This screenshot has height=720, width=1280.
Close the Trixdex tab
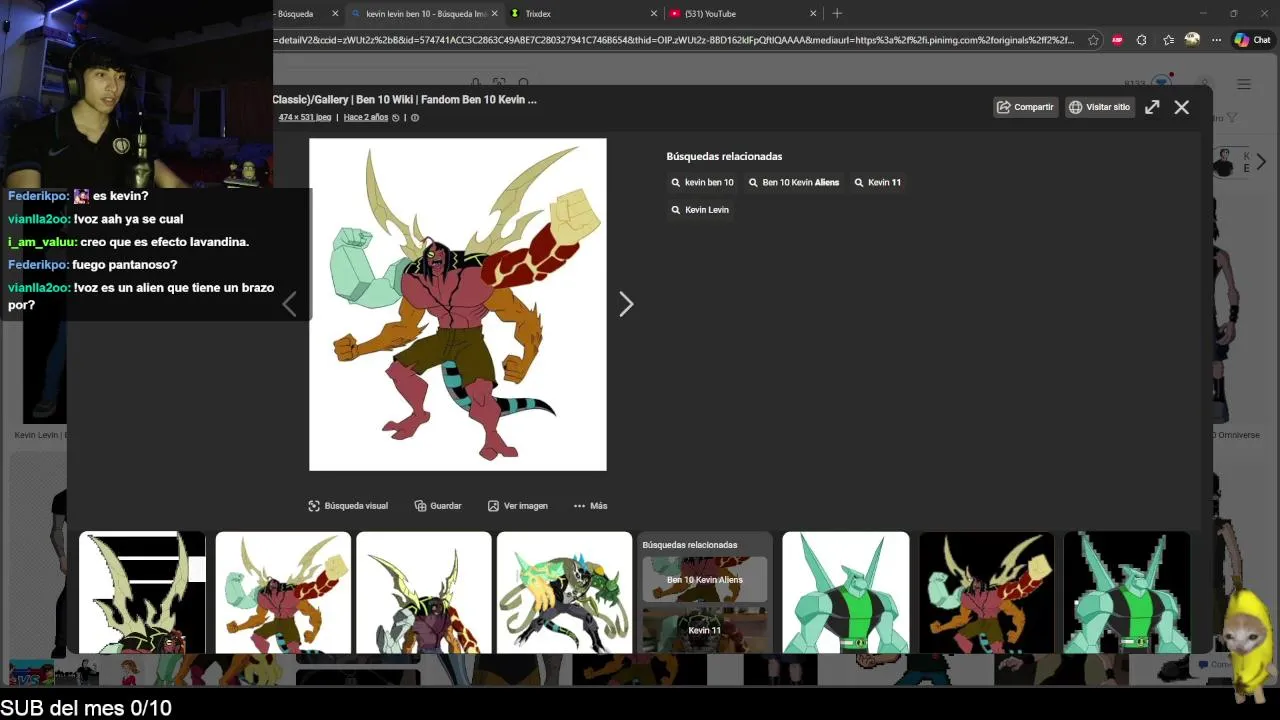tap(654, 14)
